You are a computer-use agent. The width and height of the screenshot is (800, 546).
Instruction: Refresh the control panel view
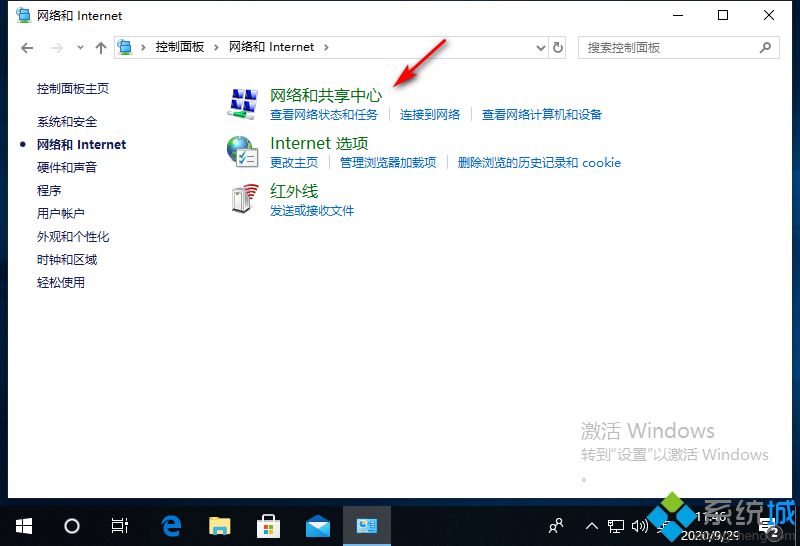pyautogui.click(x=558, y=47)
